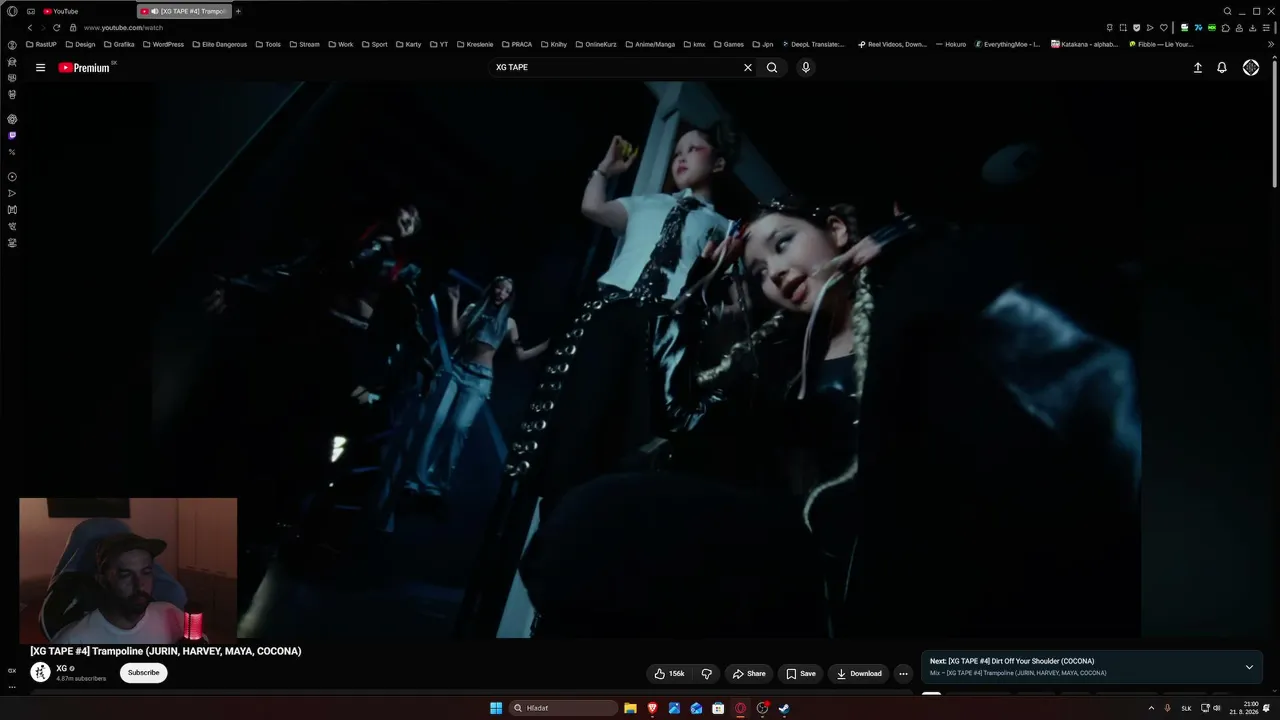Viewport: 1280px width, 720px height.
Task: Open Microsoft Store from the taskbar
Action: (x=718, y=708)
